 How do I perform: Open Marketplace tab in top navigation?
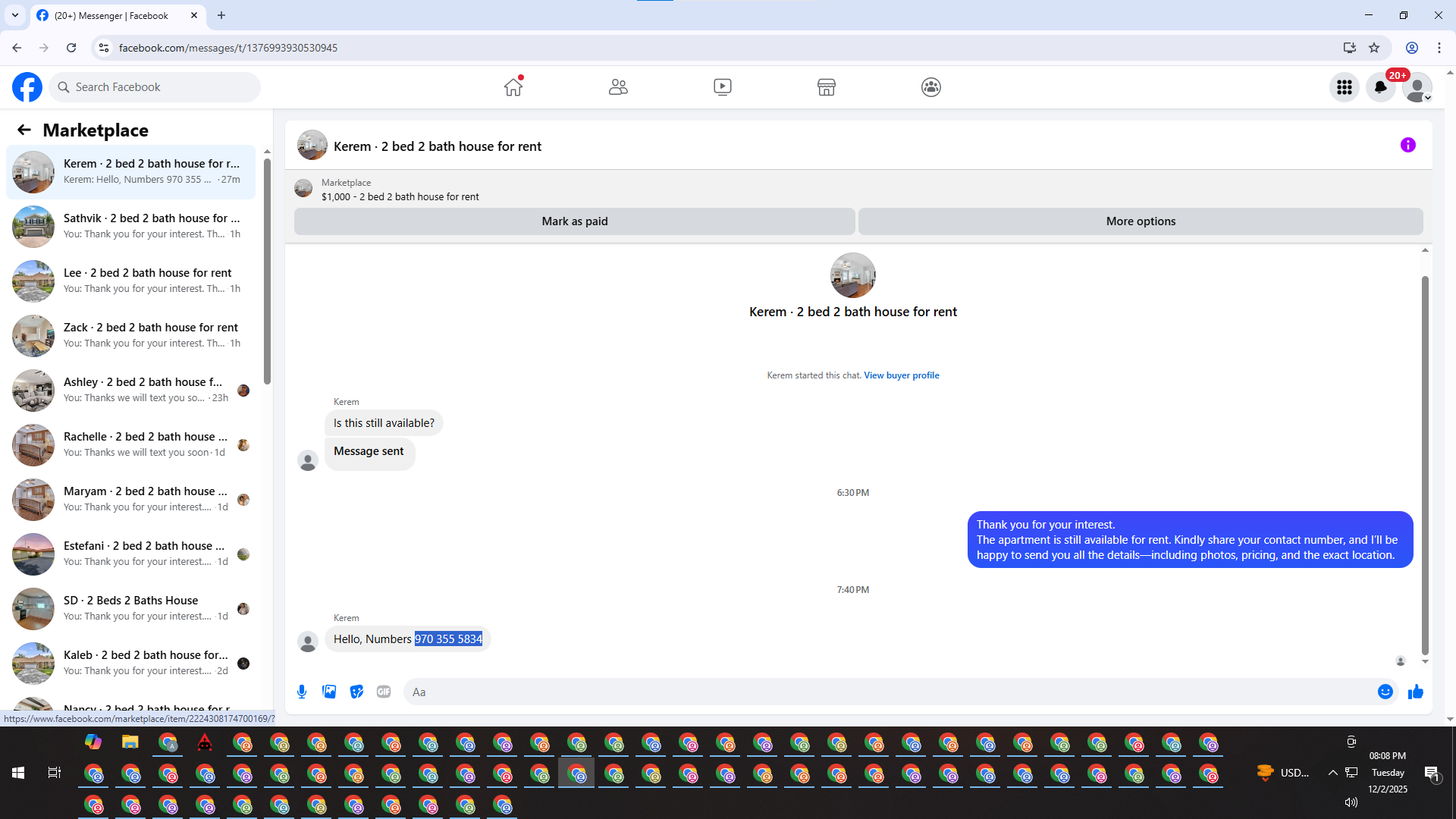(x=826, y=87)
